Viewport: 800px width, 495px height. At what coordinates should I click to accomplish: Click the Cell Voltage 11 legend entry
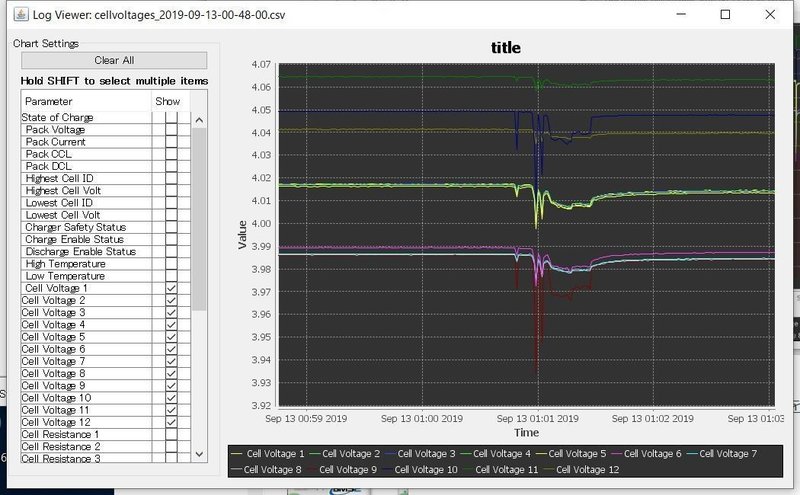(499, 469)
